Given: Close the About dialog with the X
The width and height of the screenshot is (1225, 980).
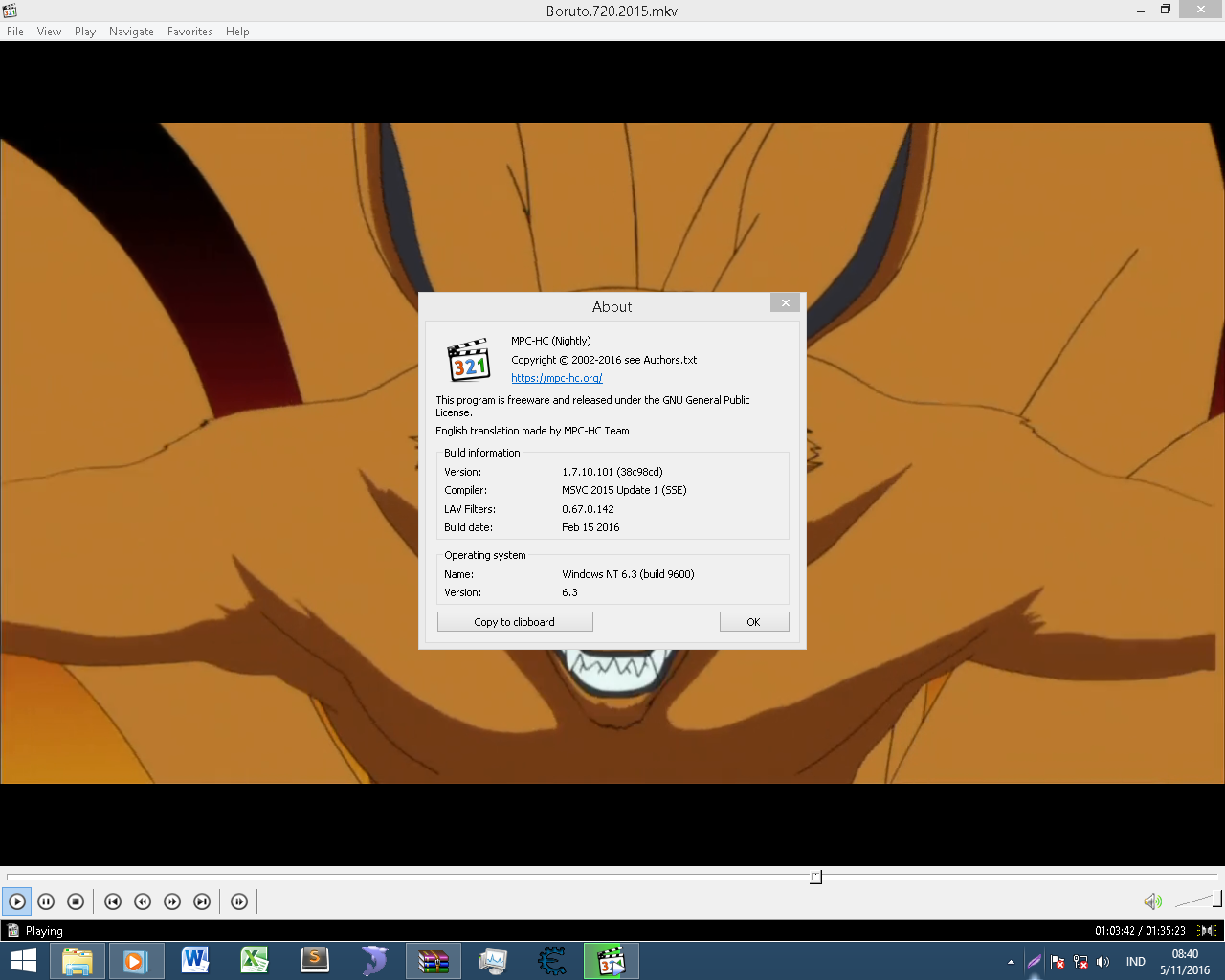Looking at the screenshot, I should [x=785, y=302].
